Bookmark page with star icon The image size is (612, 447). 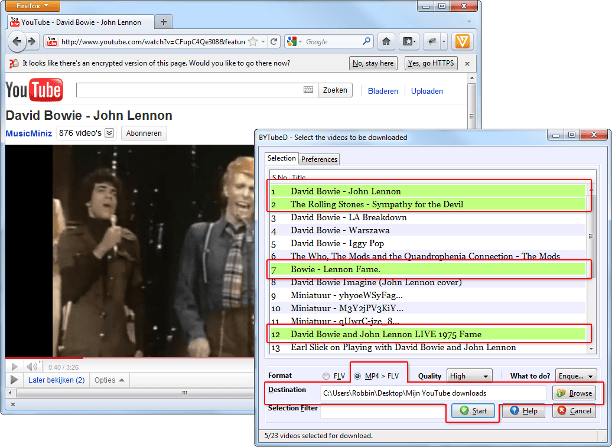253,41
